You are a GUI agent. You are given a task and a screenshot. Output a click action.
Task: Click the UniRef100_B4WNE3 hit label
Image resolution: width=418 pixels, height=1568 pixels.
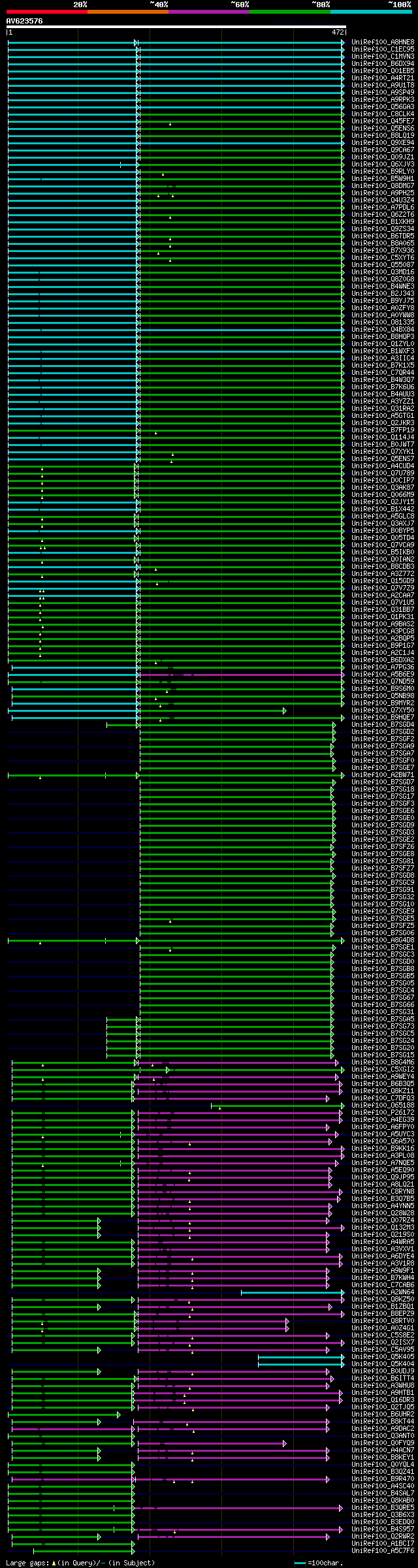383,286
